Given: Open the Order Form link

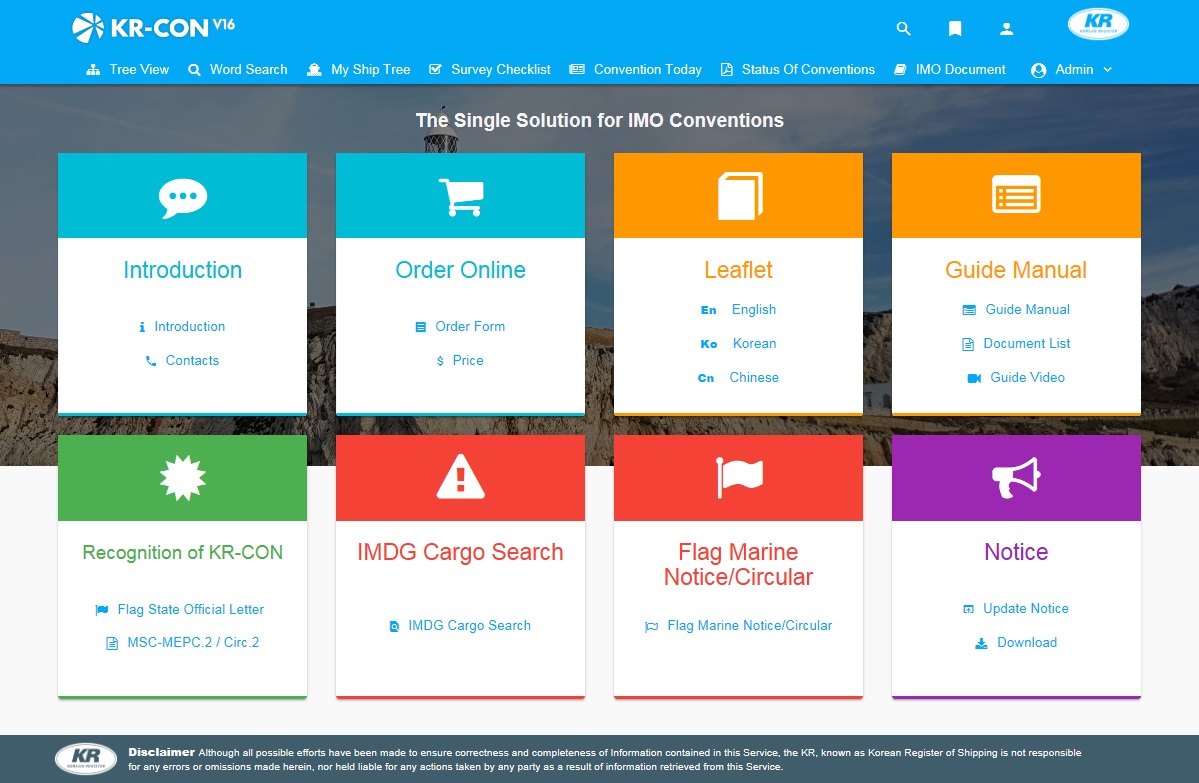Looking at the screenshot, I should 469,327.
